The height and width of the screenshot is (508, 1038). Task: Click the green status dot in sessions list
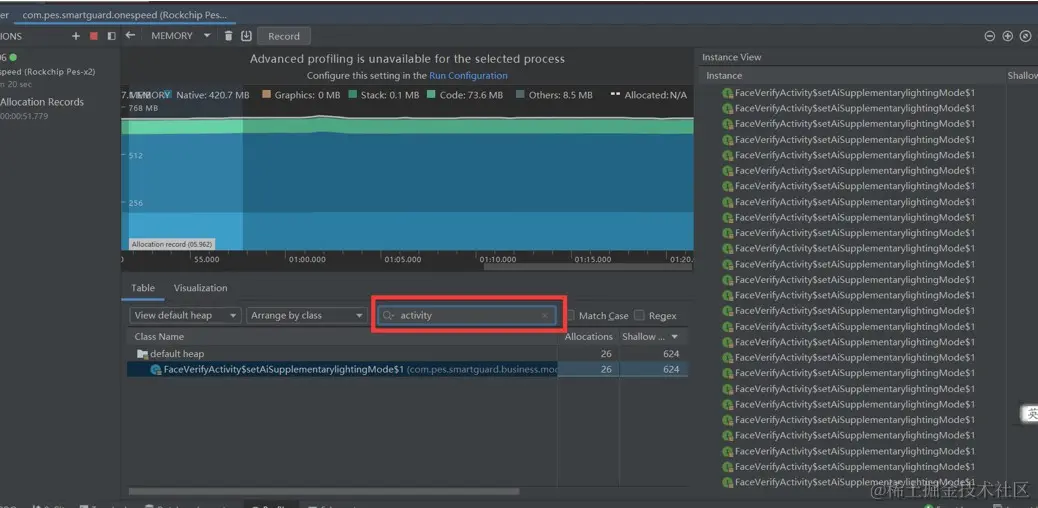[13, 58]
